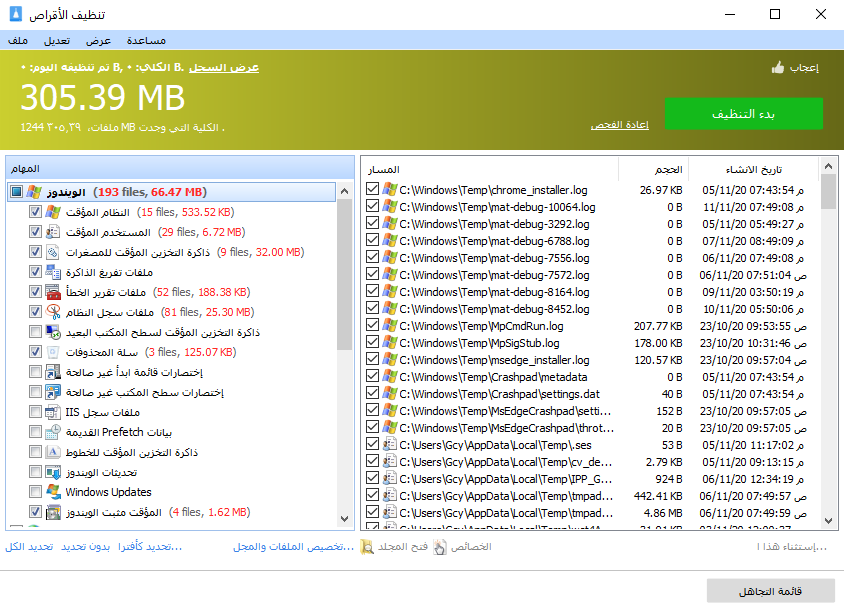Click the open folder icon in bottom toolbar
This screenshot has height=611, width=844.
[x=367, y=547]
